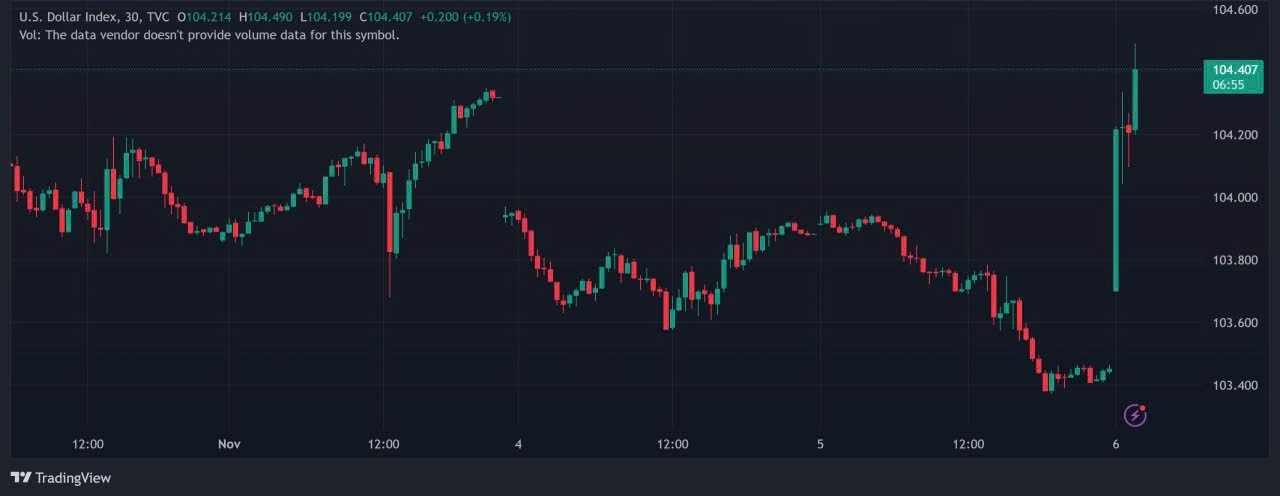Image resolution: width=1280 pixels, height=496 pixels.
Task: Click the open value O104.214 in the legend
Action: coord(205,17)
